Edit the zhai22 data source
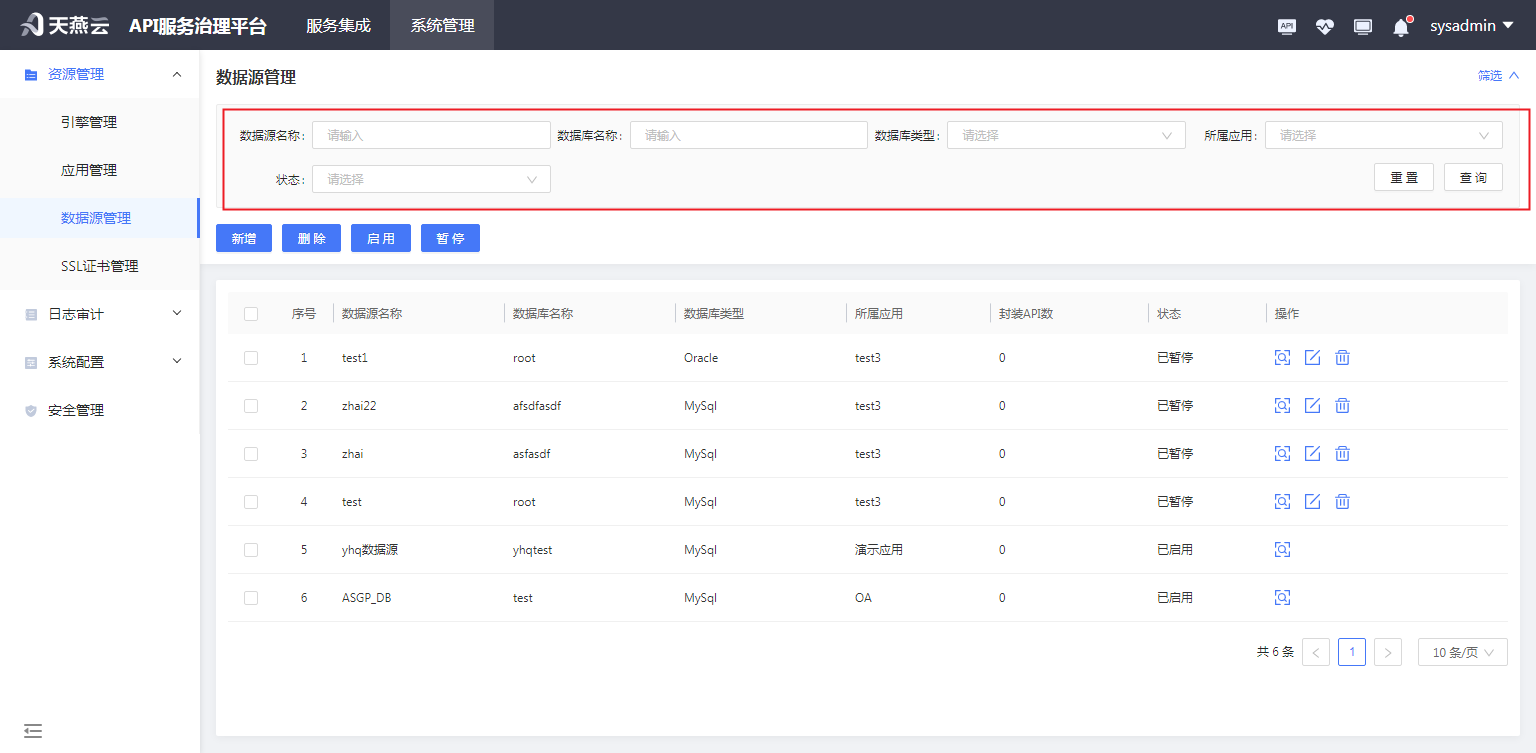 1312,405
